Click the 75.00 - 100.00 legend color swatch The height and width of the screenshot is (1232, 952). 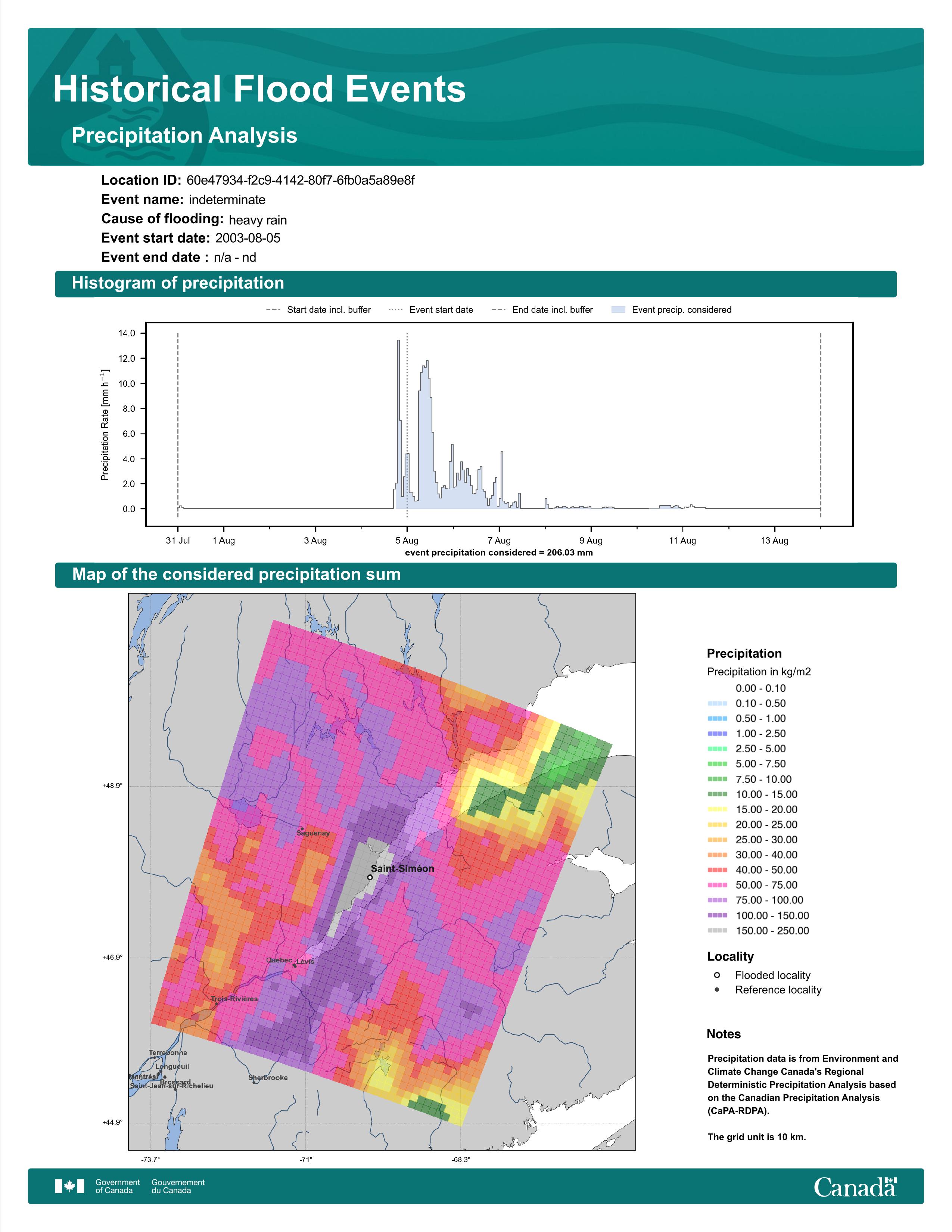pos(718,900)
